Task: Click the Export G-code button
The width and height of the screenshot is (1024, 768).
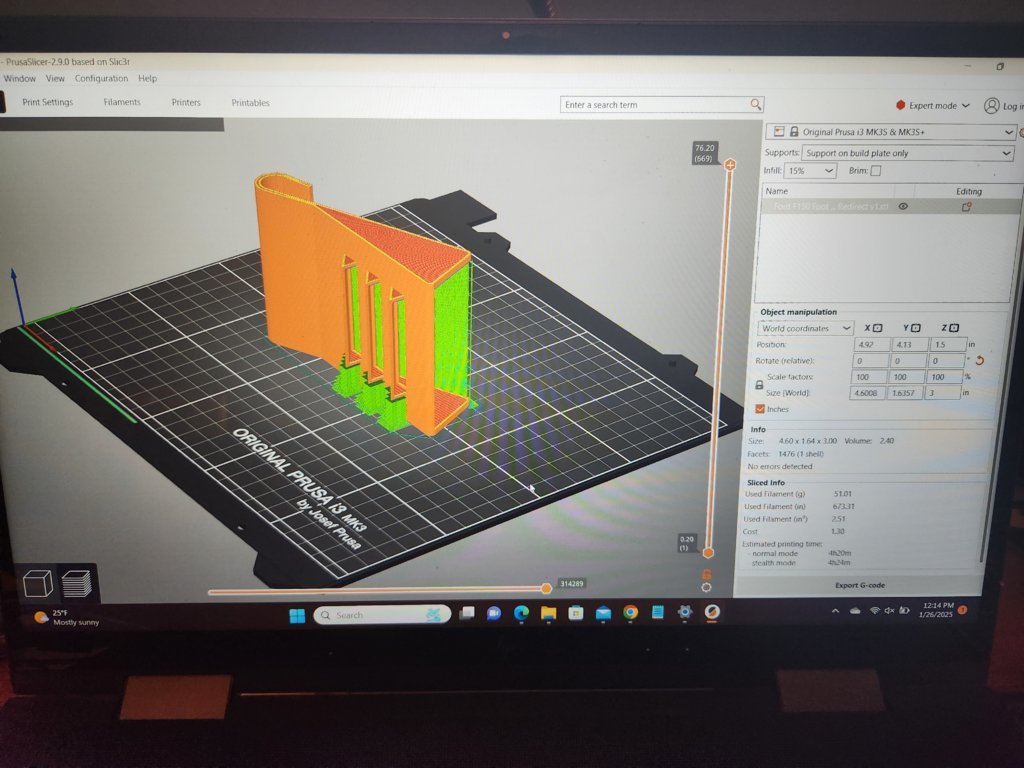Action: [x=859, y=585]
